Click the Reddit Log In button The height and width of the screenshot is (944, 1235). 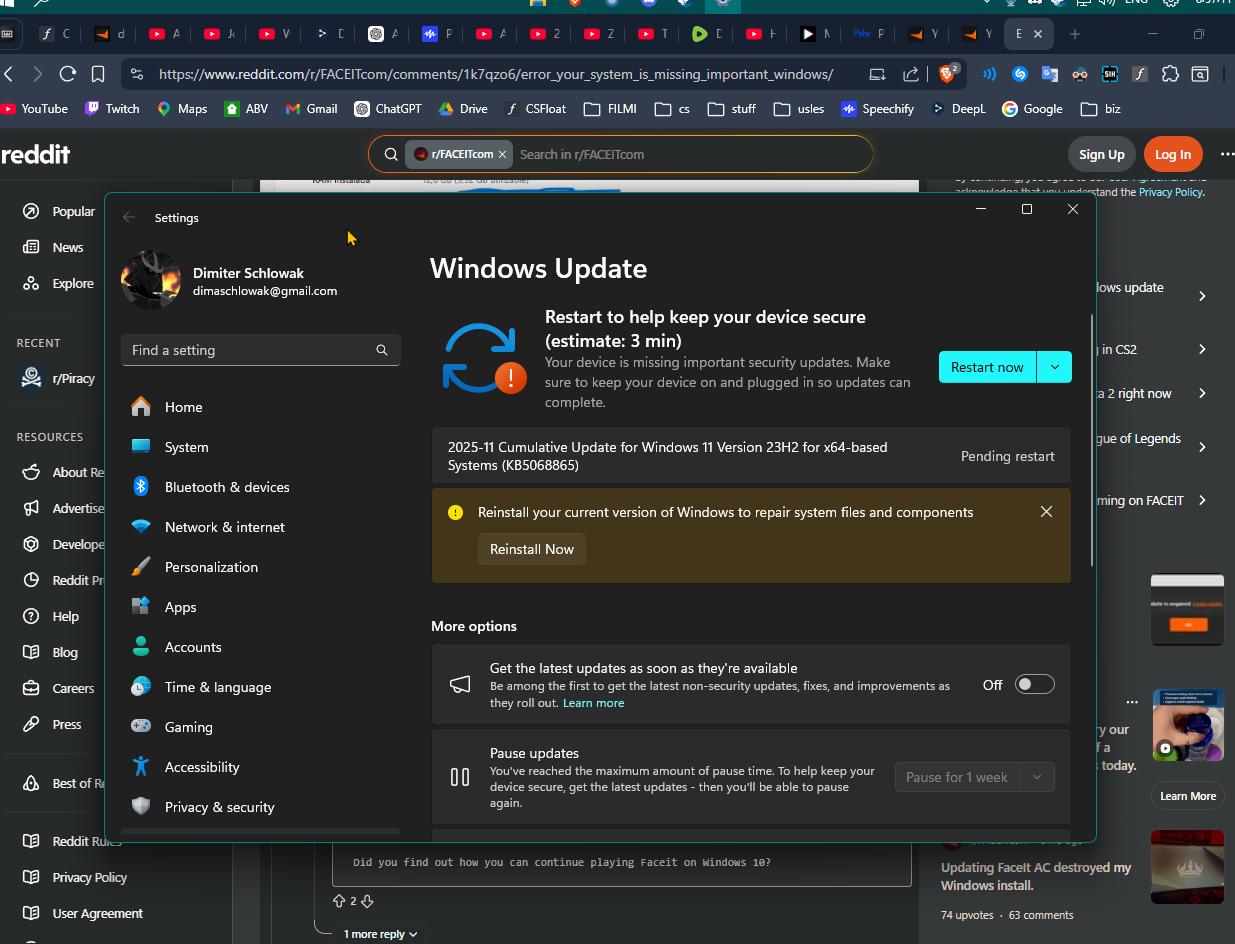tap(1173, 154)
